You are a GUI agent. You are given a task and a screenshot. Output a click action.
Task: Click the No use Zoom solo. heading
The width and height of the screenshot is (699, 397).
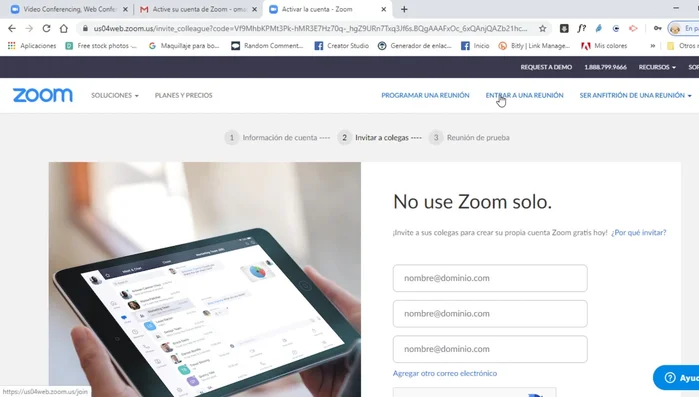tap(473, 202)
